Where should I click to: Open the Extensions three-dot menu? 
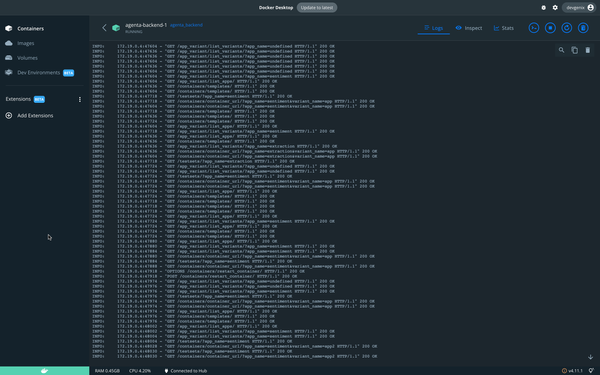point(80,99)
